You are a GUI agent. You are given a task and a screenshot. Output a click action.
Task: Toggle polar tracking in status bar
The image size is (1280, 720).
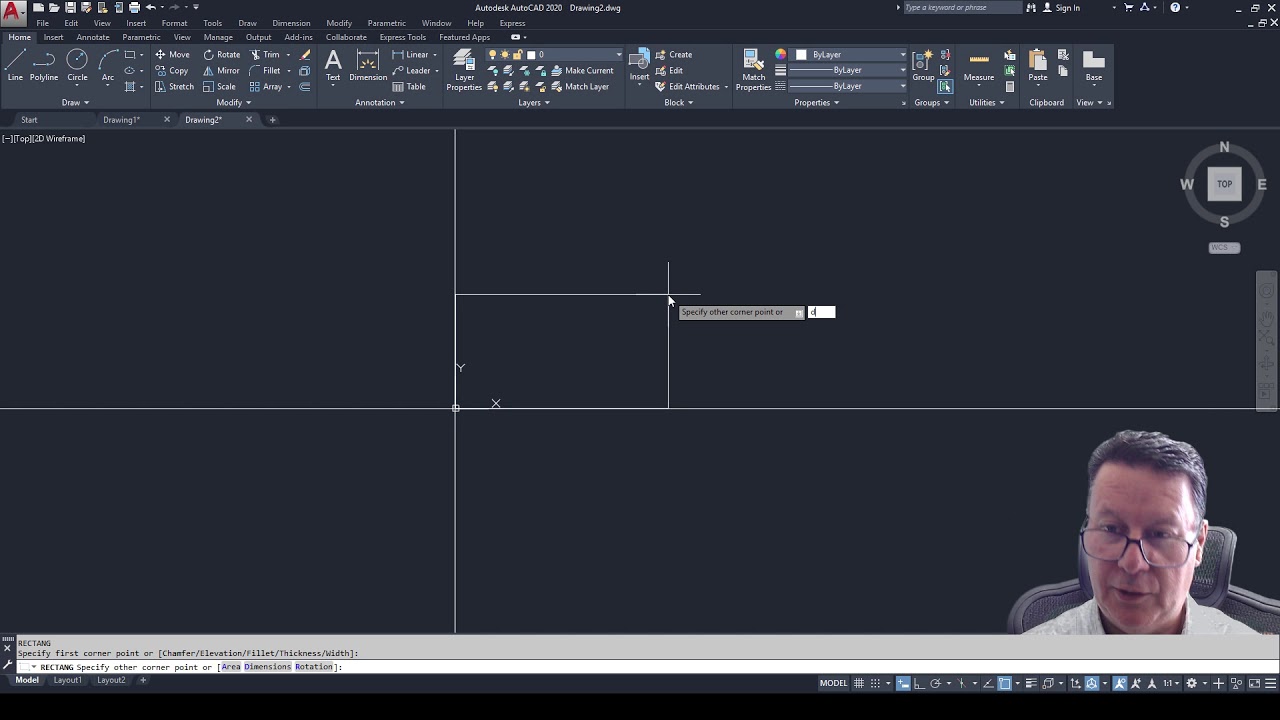tap(936, 684)
